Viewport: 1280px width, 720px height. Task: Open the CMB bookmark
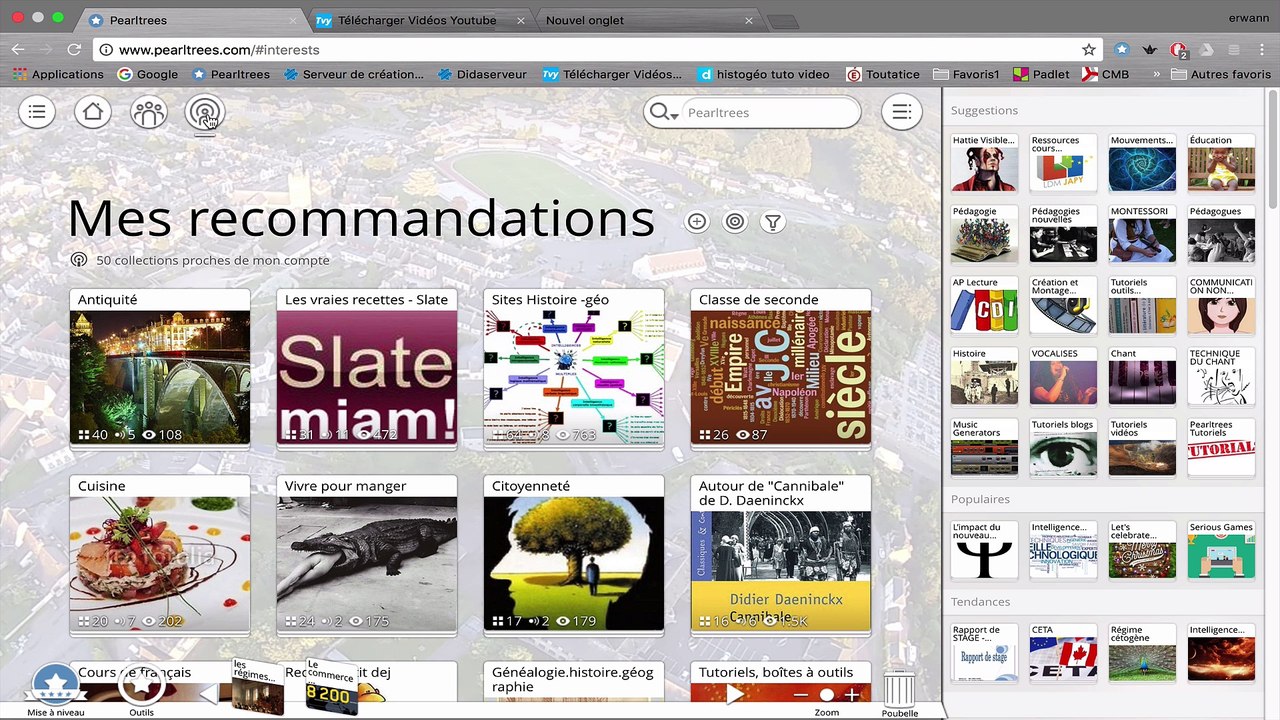point(1106,74)
